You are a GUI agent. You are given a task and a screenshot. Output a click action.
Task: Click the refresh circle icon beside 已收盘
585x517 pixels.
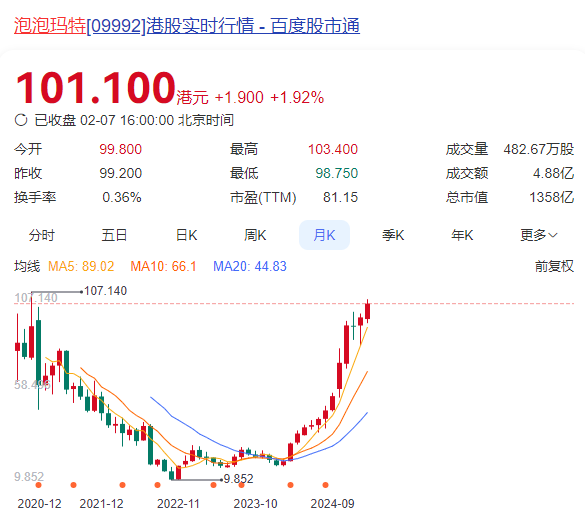coord(21,120)
